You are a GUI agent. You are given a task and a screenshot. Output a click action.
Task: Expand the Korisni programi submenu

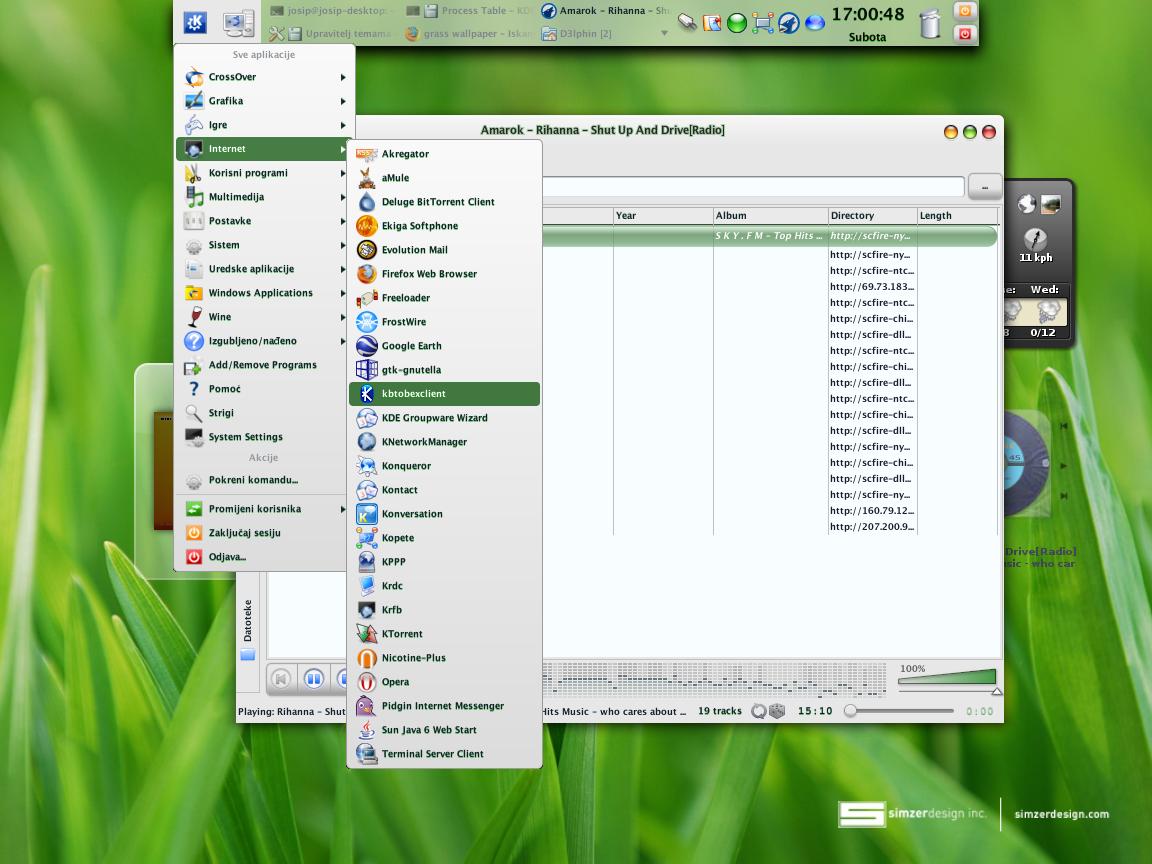[263, 173]
